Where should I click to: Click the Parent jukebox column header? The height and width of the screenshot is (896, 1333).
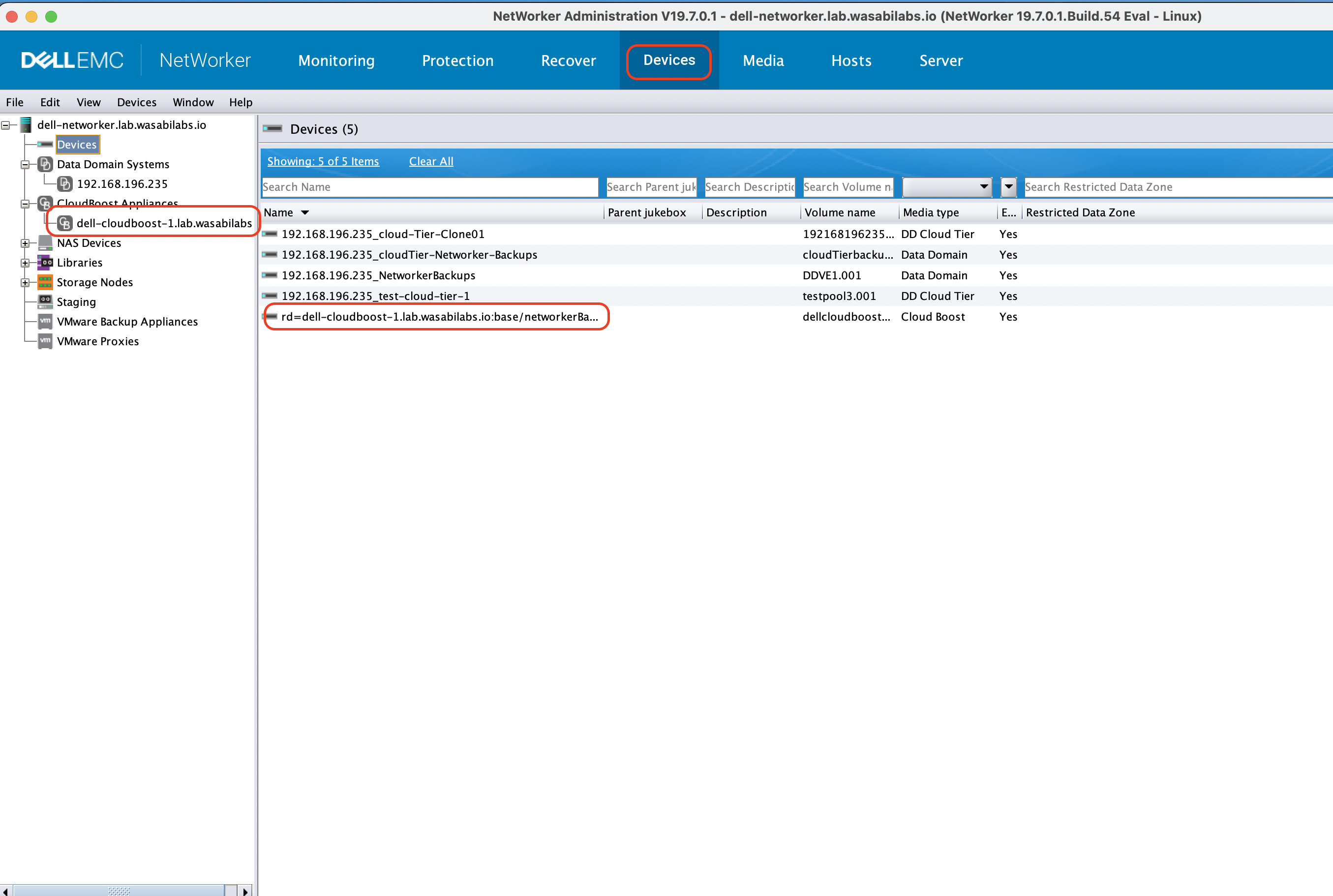pos(652,212)
